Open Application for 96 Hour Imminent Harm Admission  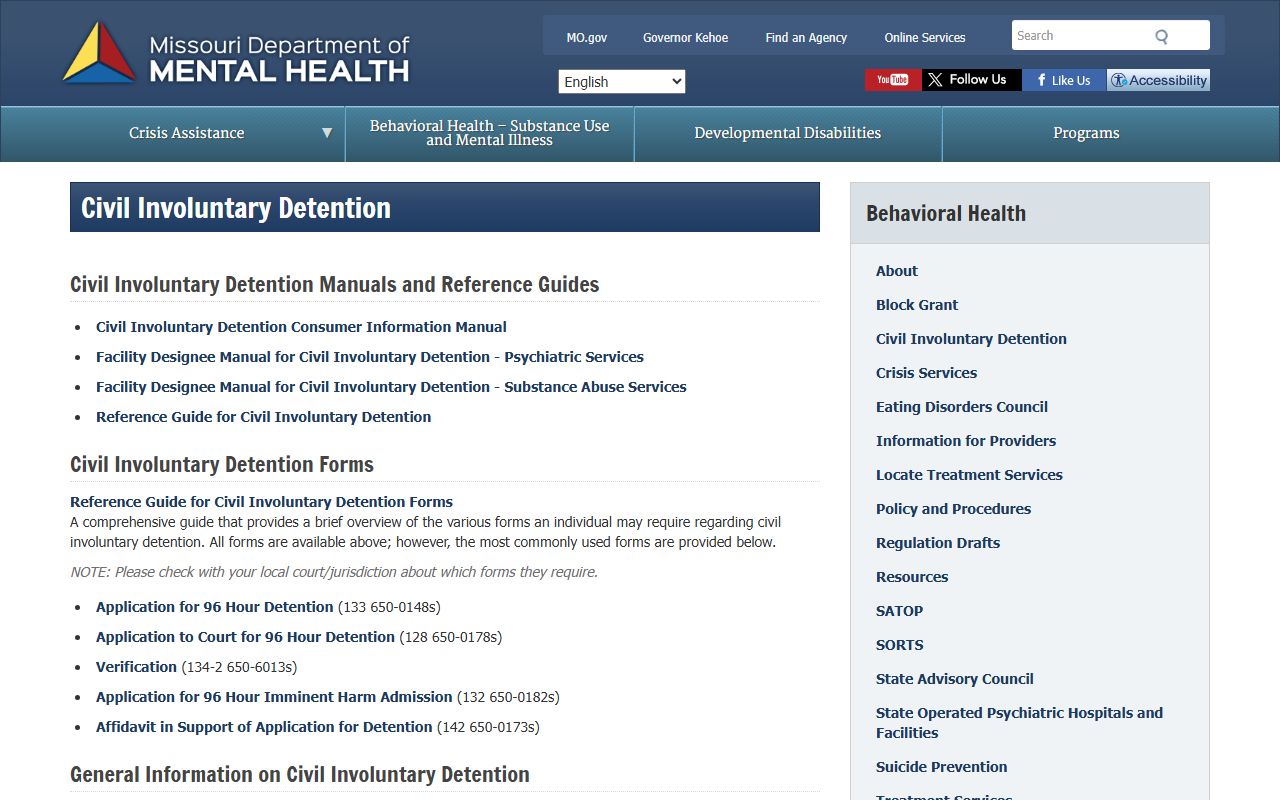tap(274, 697)
